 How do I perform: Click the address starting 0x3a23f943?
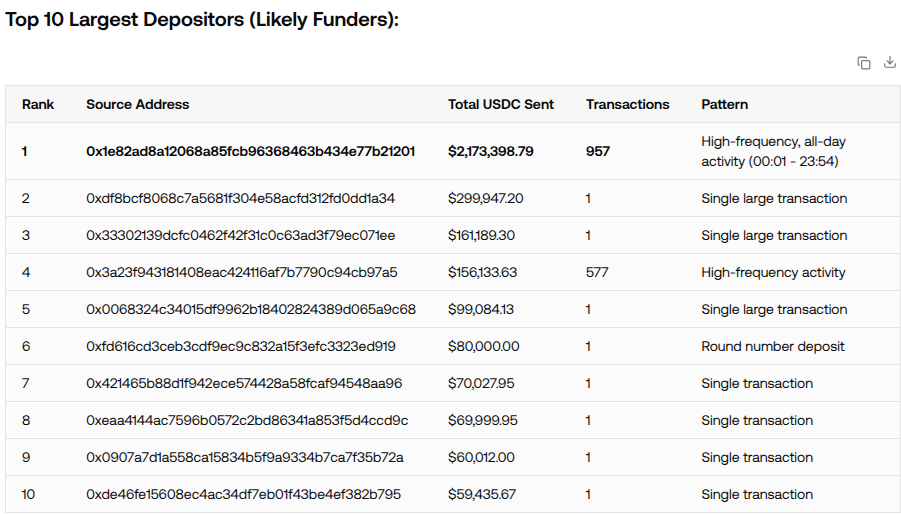click(241, 272)
